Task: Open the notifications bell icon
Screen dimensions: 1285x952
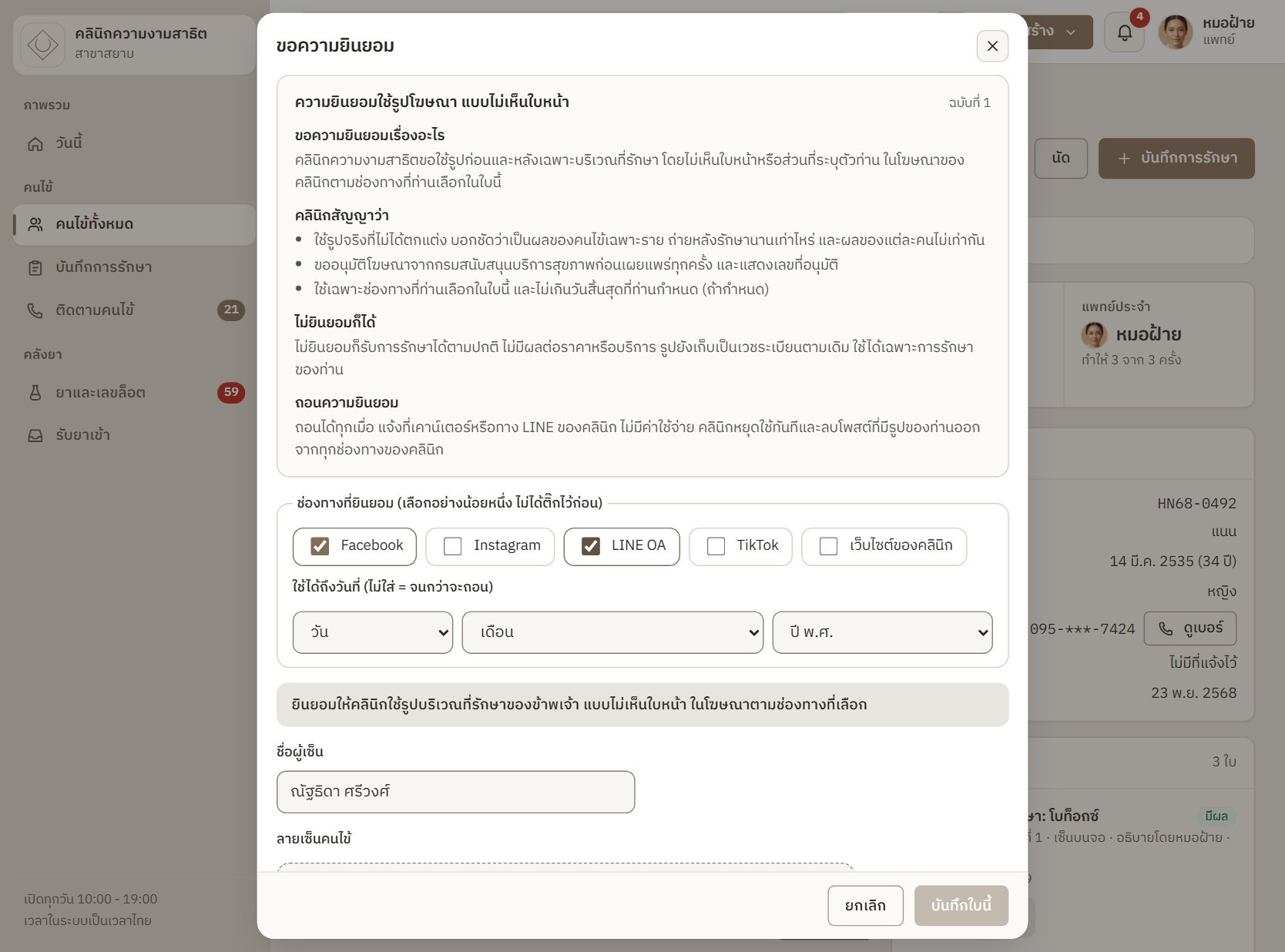Action: coord(1124,33)
